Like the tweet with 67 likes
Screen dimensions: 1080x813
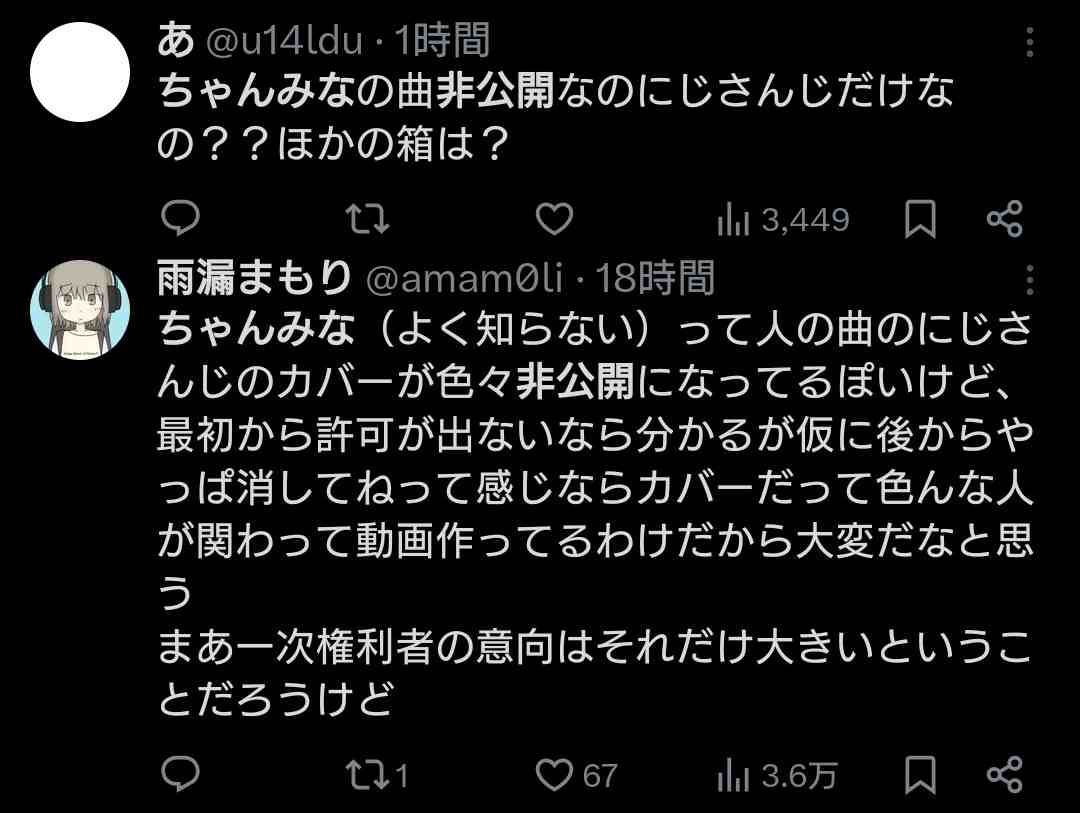click(x=578, y=775)
